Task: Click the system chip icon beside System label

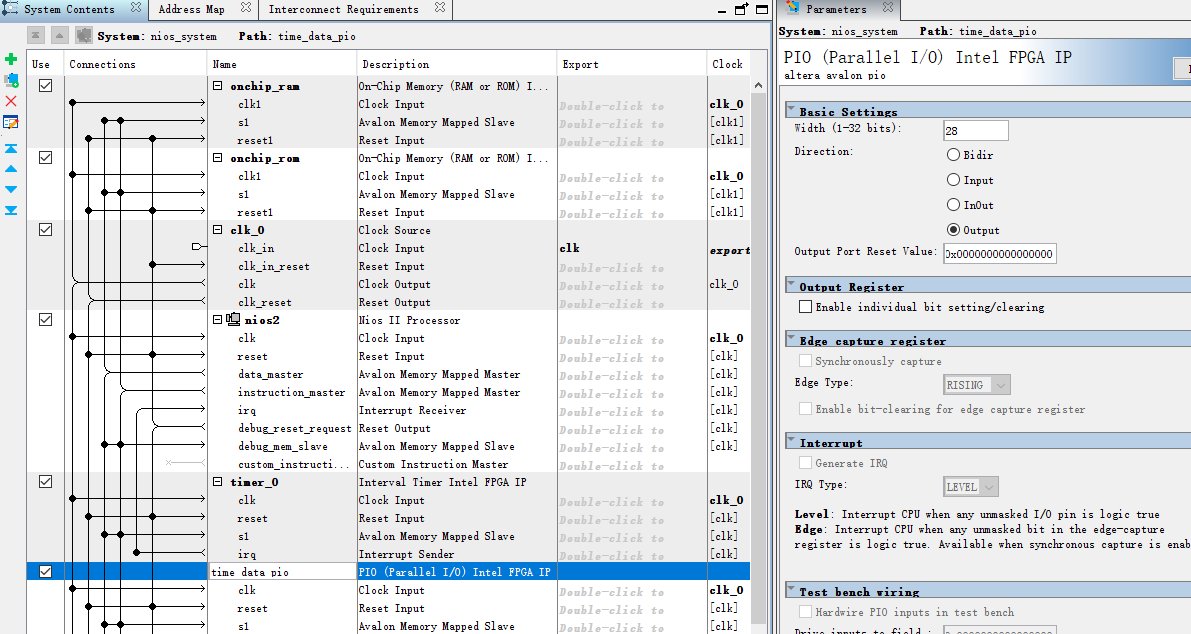Action: click(x=84, y=35)
